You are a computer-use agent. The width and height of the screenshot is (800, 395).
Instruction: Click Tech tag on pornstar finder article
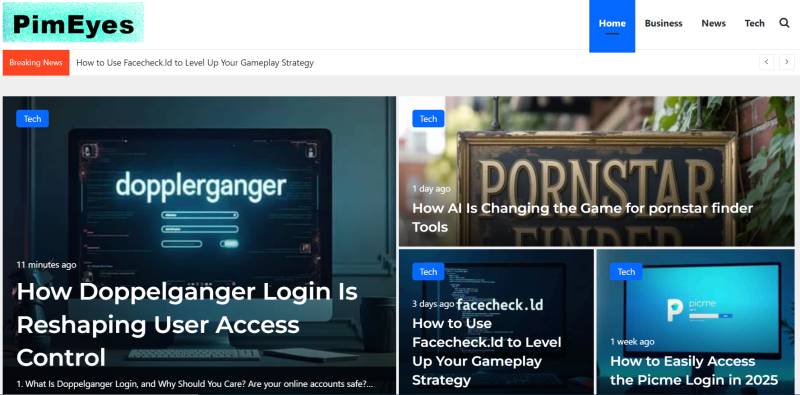(428, 119)
